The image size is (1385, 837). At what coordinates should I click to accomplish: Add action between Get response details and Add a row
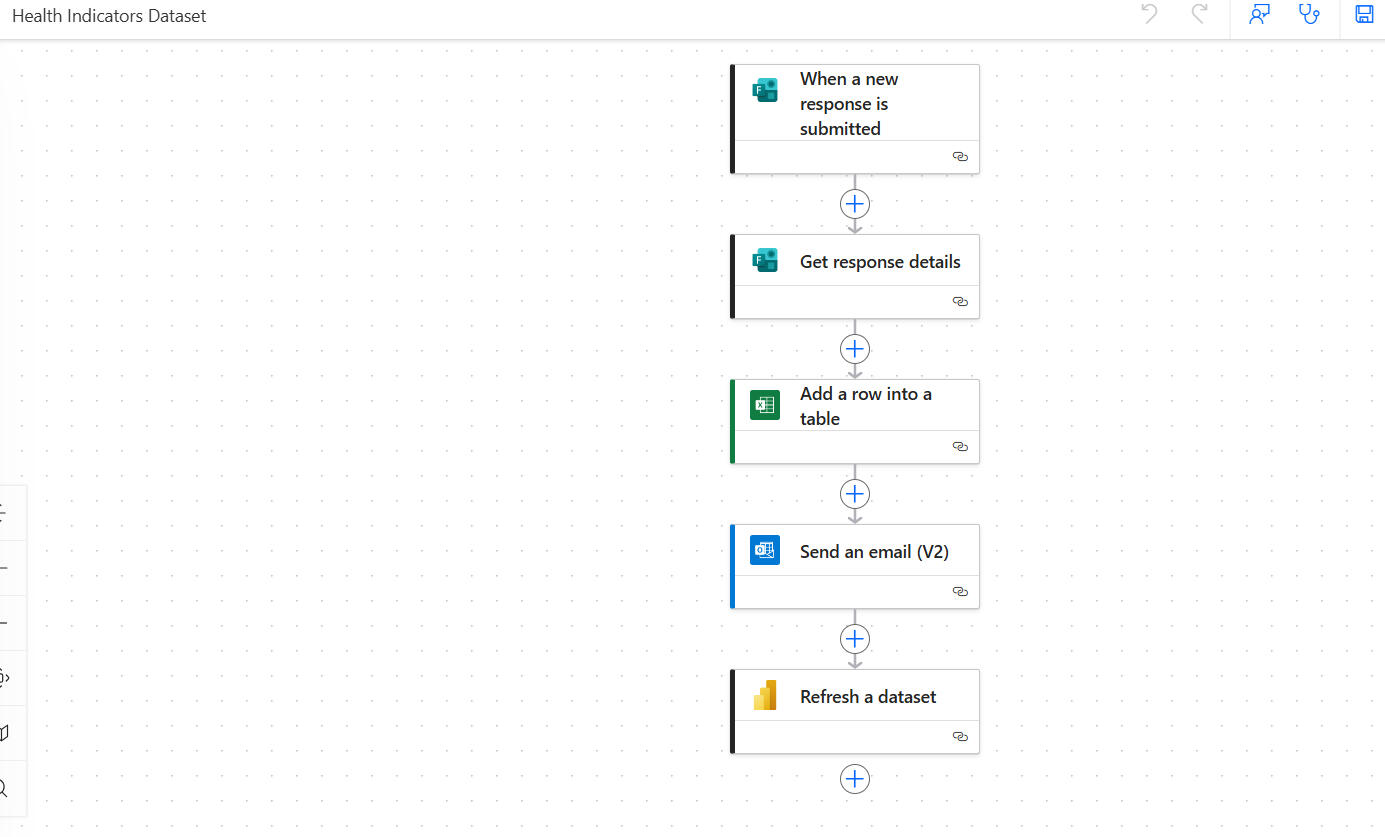(x=855, y=349)
